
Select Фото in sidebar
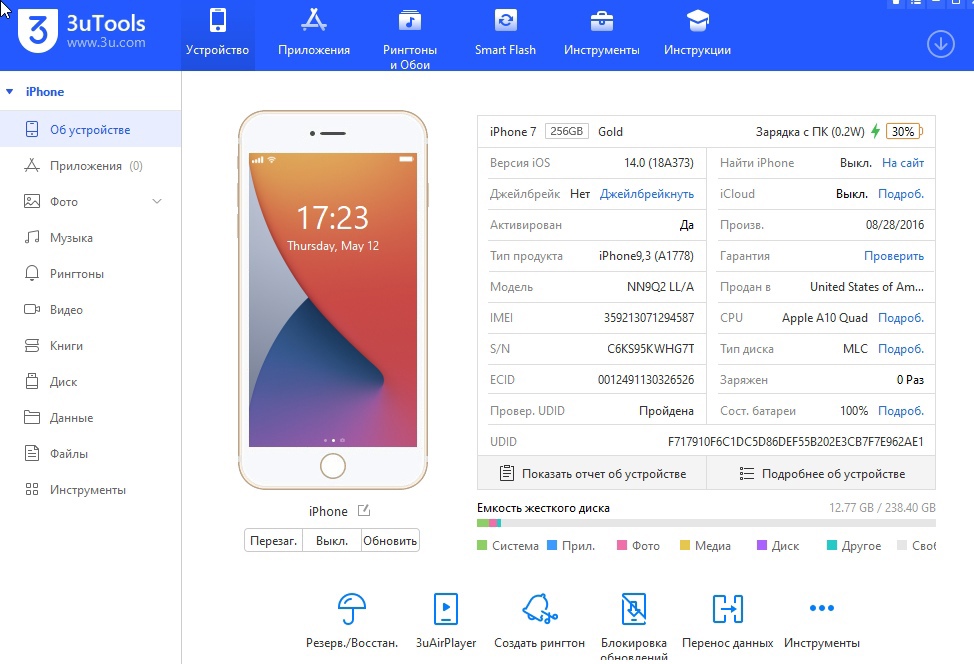coord(91,201)
